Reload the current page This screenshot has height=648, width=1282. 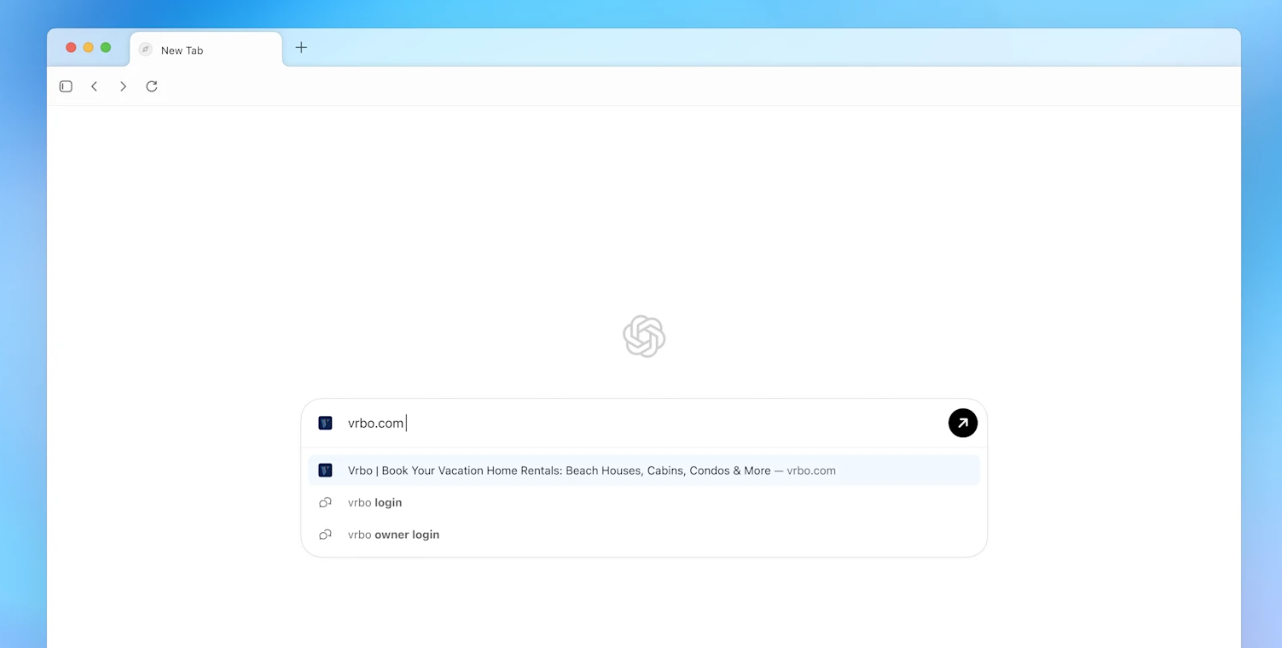coord(152,87)
